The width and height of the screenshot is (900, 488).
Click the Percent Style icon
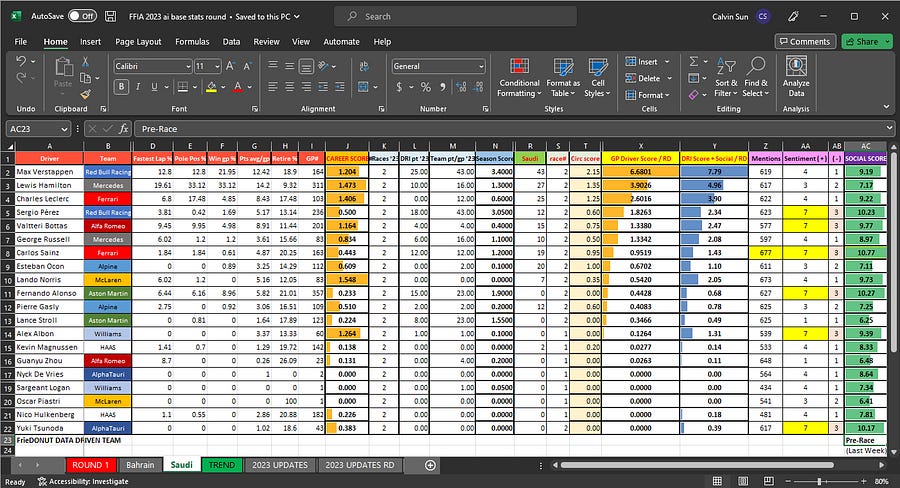click(x=425, y=88)
